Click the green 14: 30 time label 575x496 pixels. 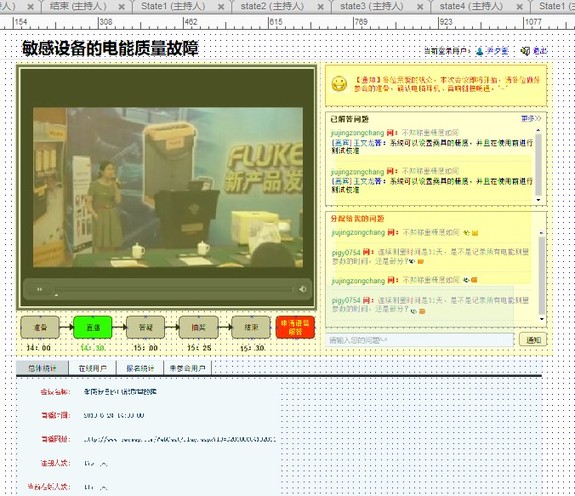[92, 348]
